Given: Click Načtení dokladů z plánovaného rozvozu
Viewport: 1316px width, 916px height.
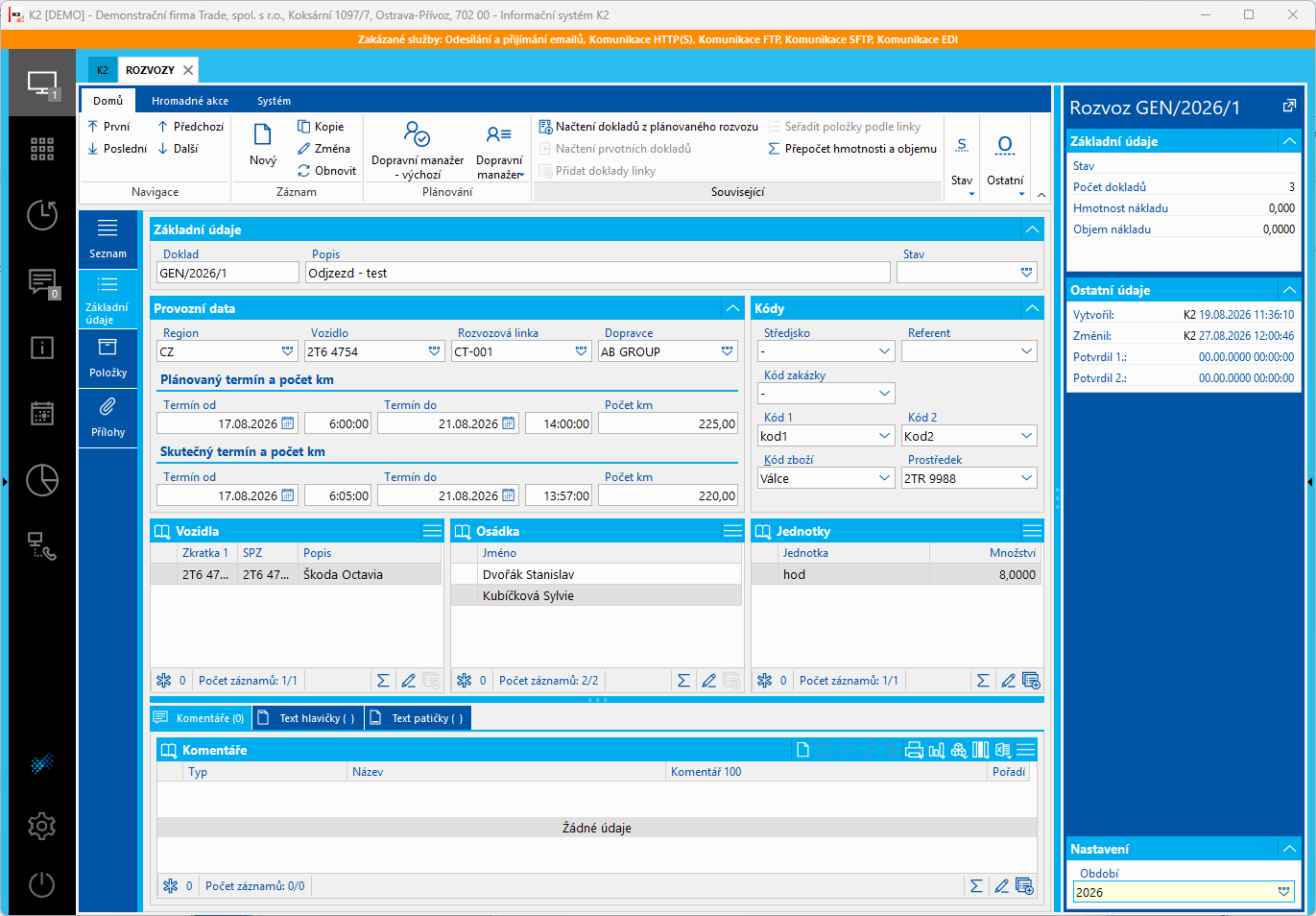Looking at the screenshot, I should click(x=649, y=127).
